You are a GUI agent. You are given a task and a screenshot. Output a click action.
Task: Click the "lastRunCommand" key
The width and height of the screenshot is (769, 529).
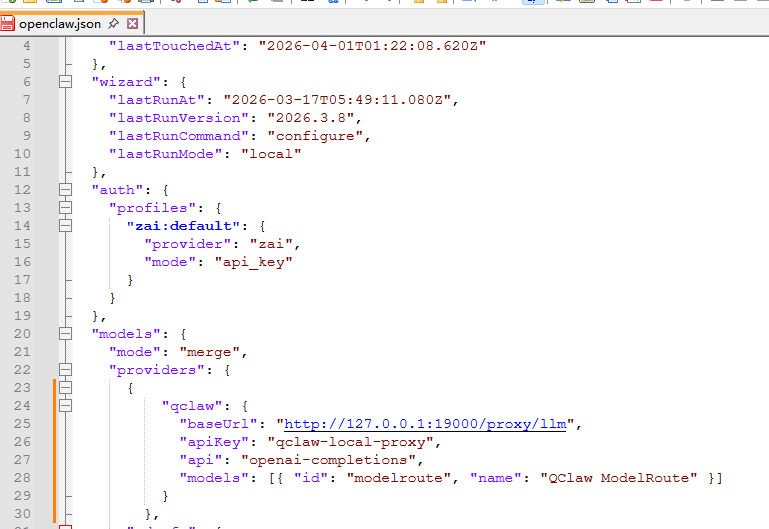(179, 135)
